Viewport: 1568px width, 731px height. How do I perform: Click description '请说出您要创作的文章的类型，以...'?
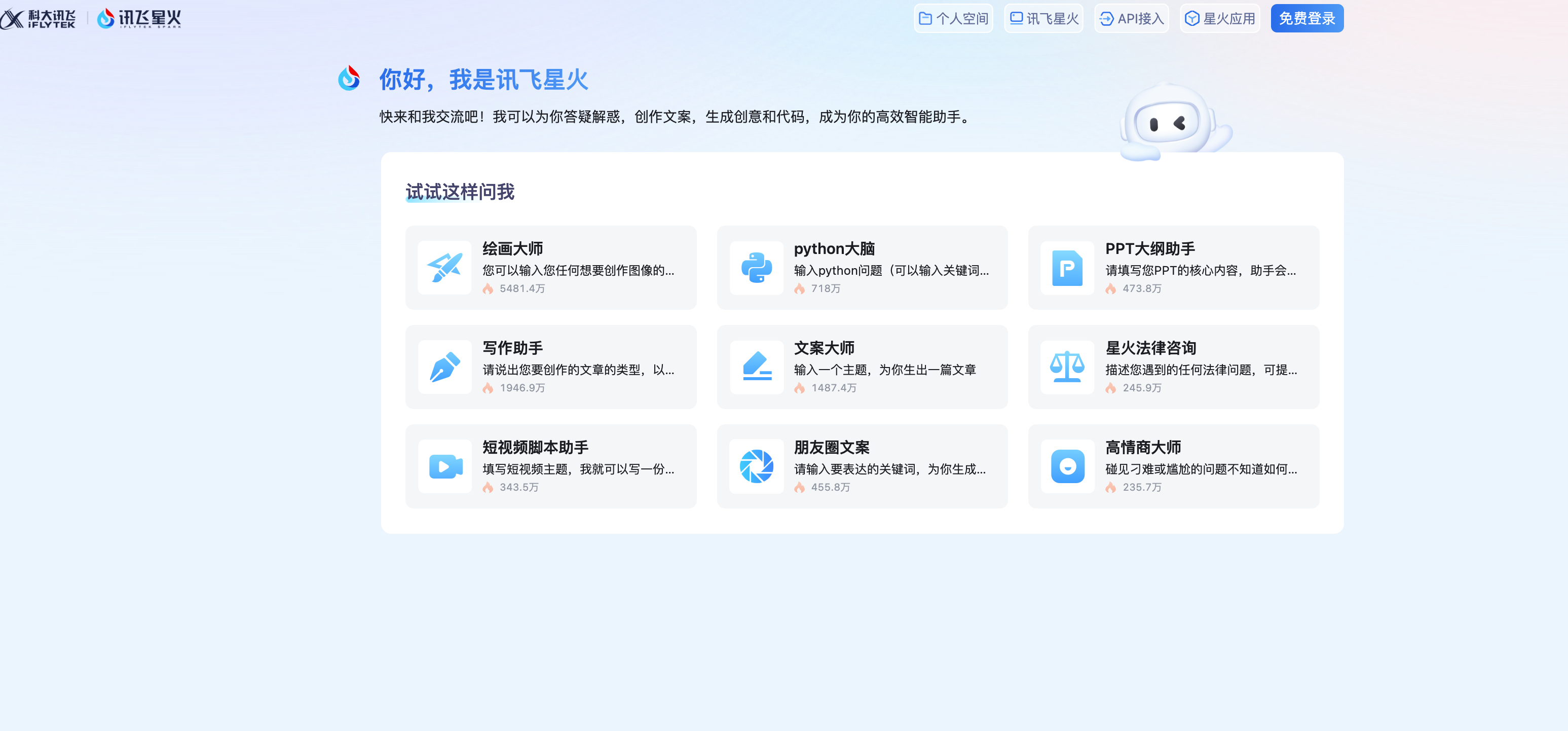pos(578,370)
